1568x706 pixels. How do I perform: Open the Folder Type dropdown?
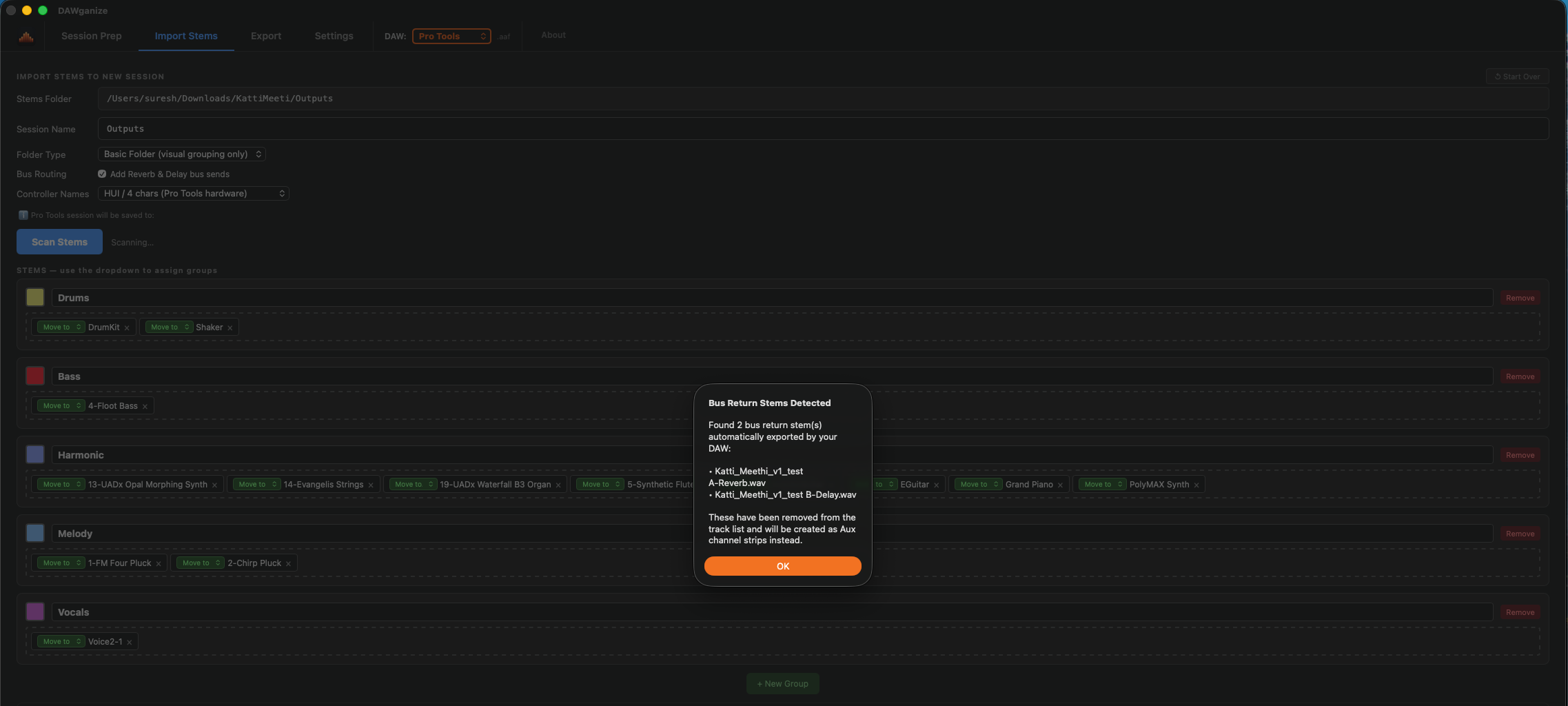(x=181, y=154)
